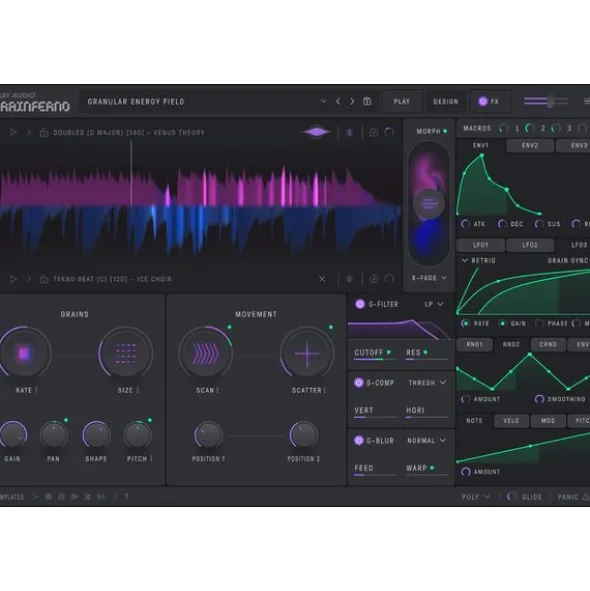Play the Doubles Venus Theory sample

pos(13,132)
